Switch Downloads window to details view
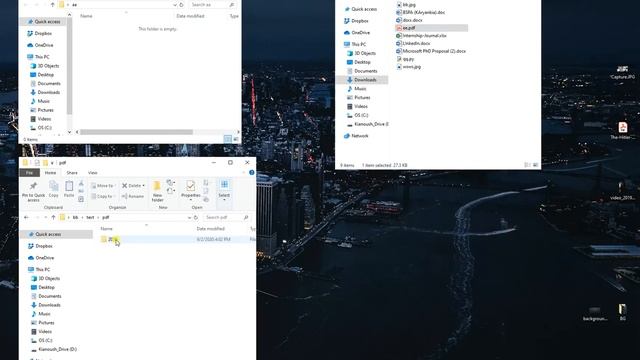The height and width of the screenshot is (360, 640). 527,165
